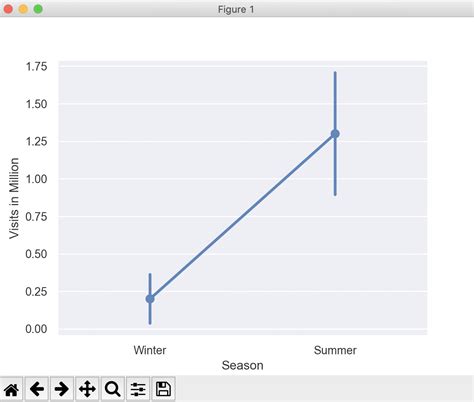474x402 pixels.
Task: Click the Summer x-axis tick label
Action: tap(335, 350)
